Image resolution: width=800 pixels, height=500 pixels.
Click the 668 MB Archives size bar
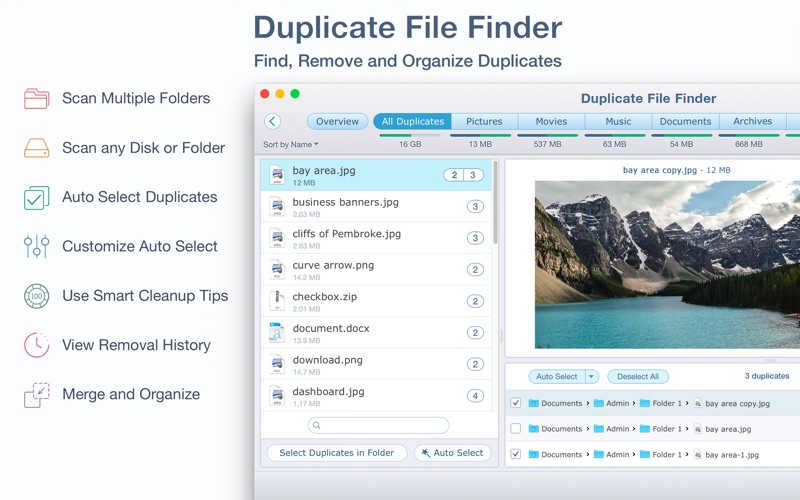pos(749,135)
